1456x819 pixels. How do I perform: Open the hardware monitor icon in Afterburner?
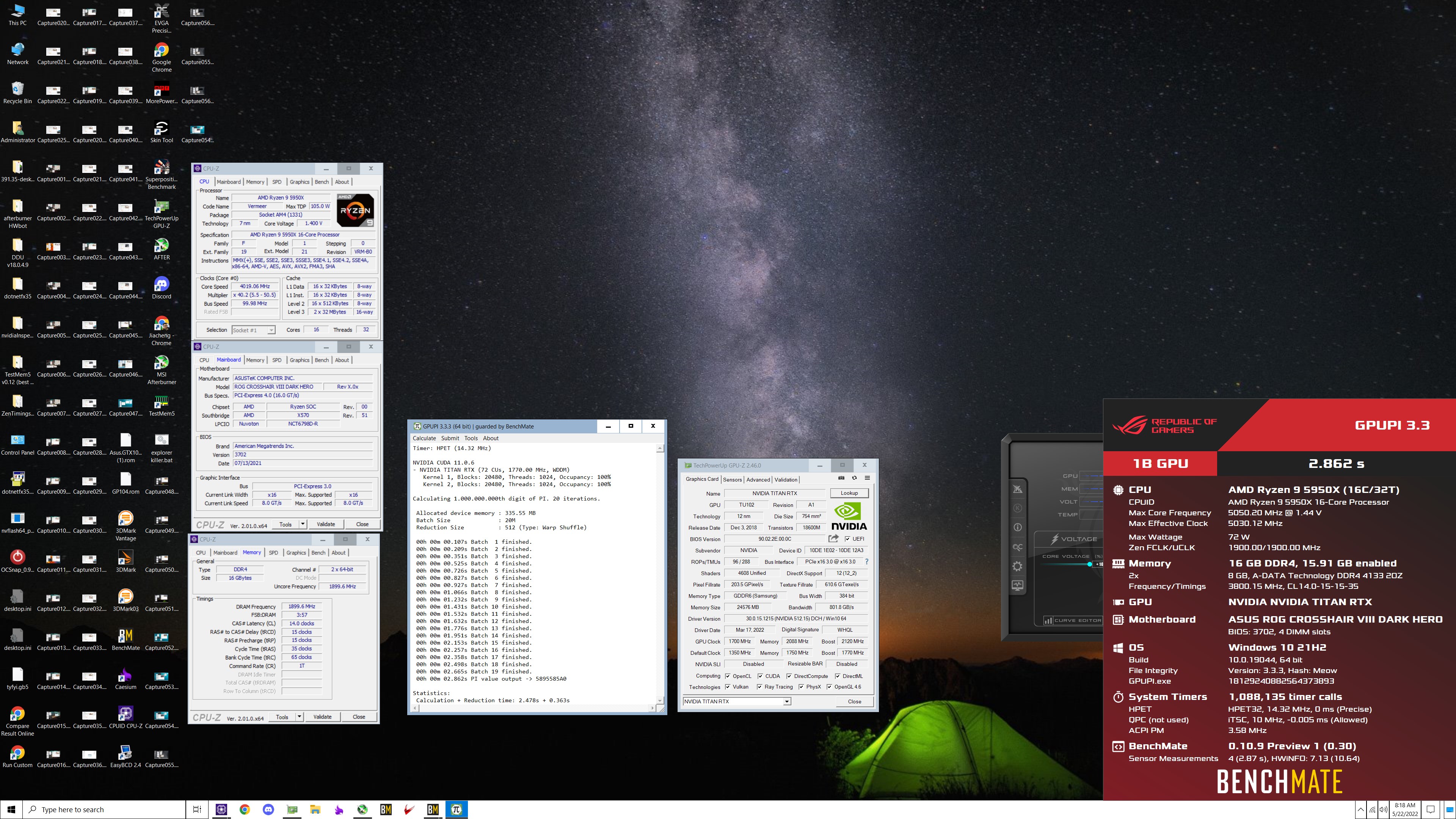pos(1017,585)
